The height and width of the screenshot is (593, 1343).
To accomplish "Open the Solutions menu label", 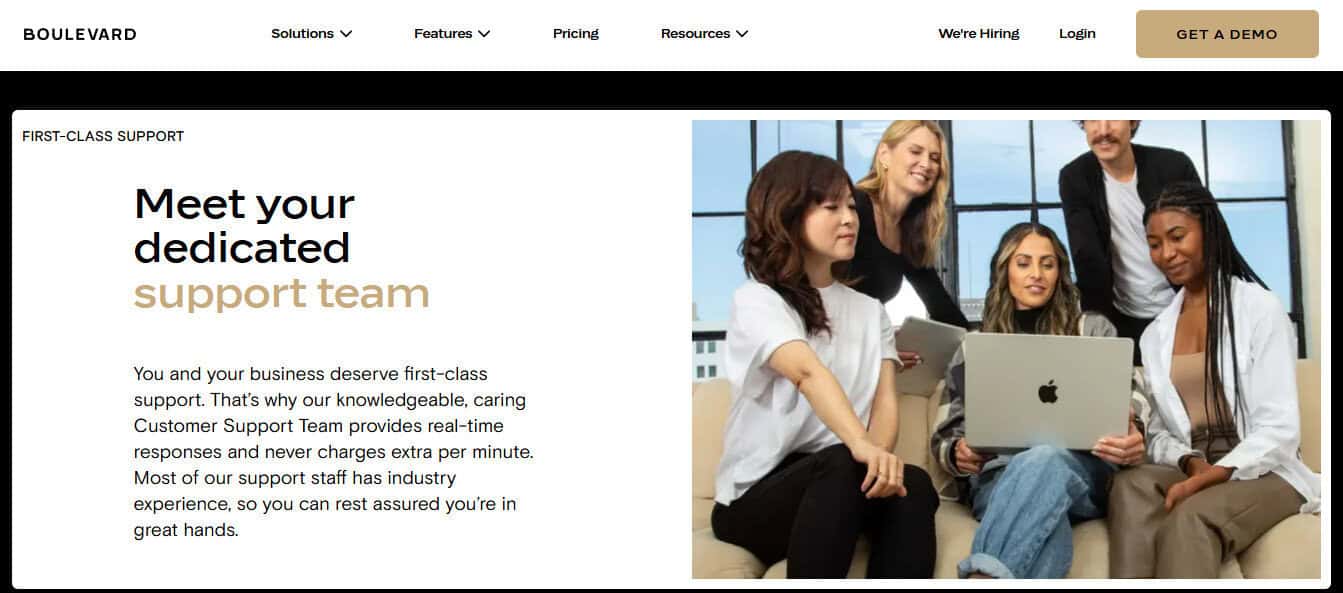I will tap(302, 34).
